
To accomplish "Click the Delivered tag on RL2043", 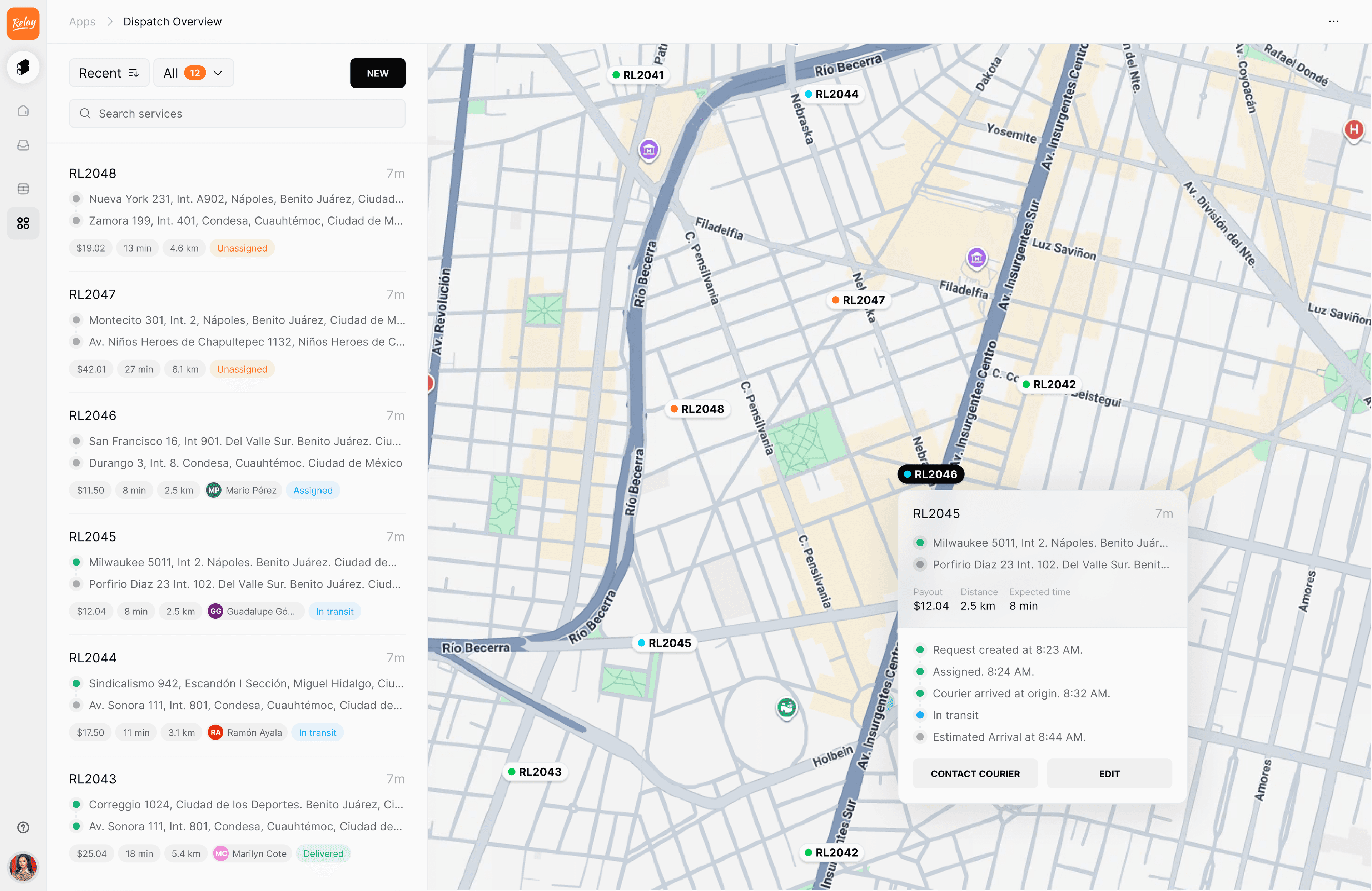I will (x=323, y=853).
